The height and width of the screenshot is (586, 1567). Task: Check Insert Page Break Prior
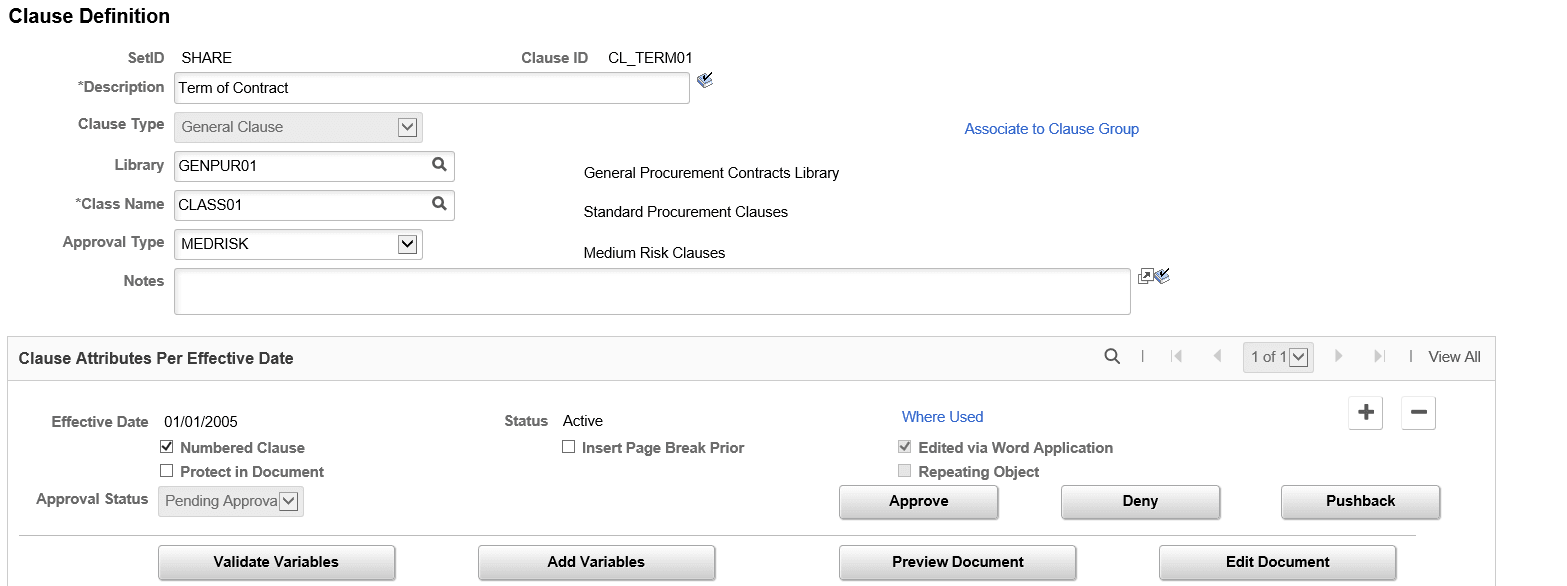[568, 447]
